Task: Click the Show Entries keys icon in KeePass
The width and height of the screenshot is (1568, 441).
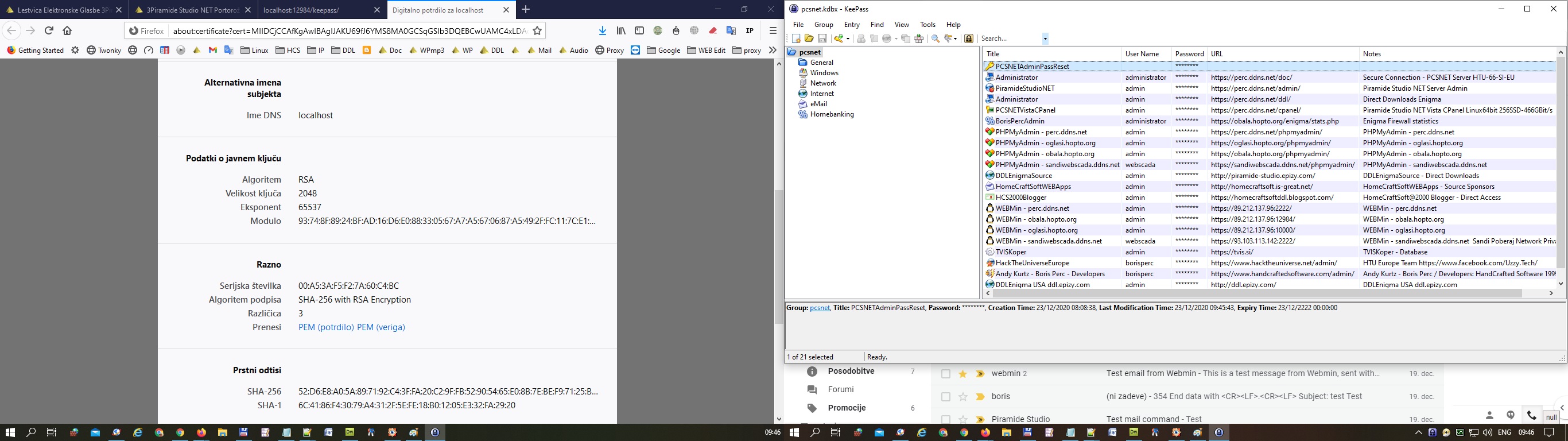Action: click(948, 38)
